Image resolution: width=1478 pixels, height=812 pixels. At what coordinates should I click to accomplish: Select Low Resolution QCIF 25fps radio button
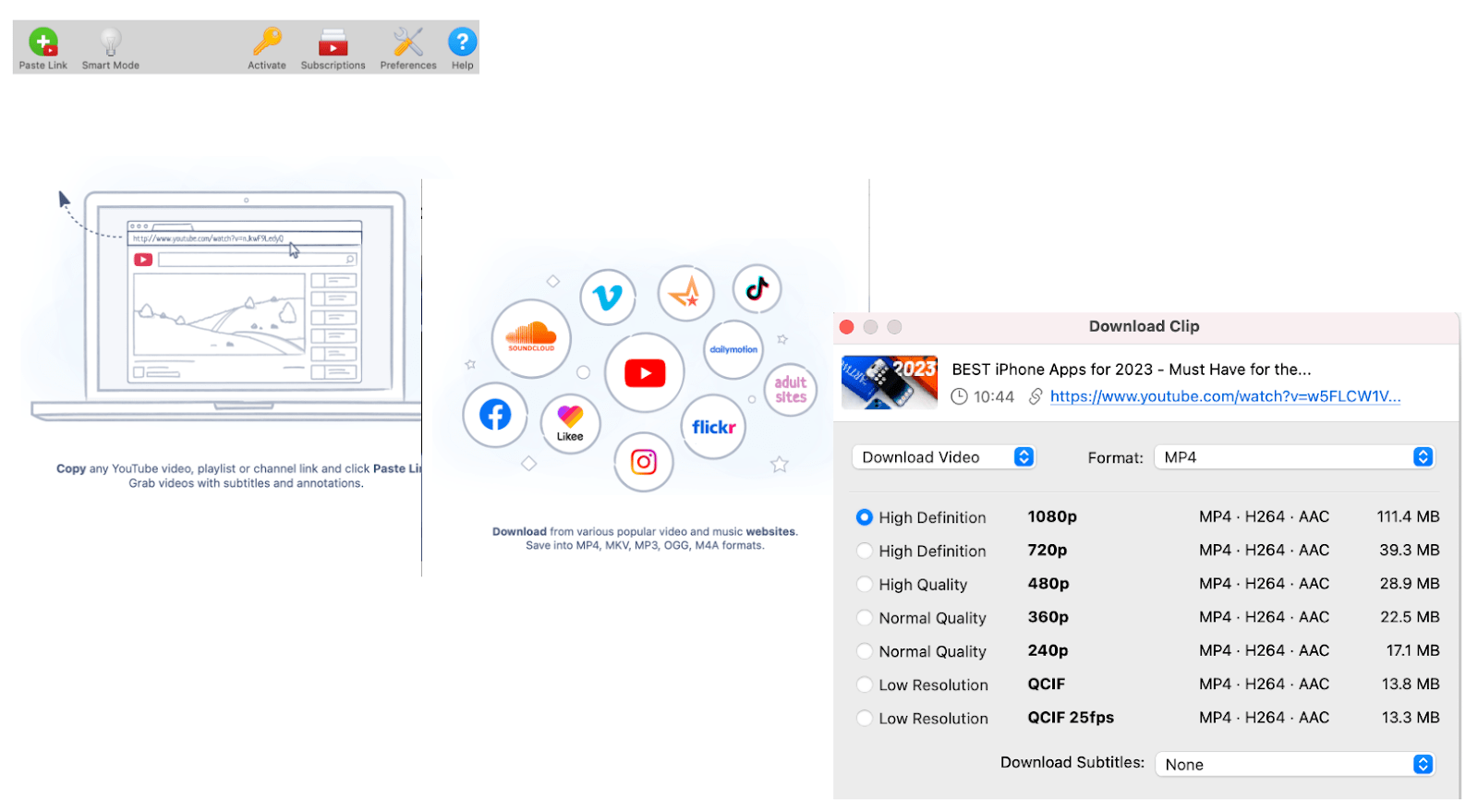865,718
